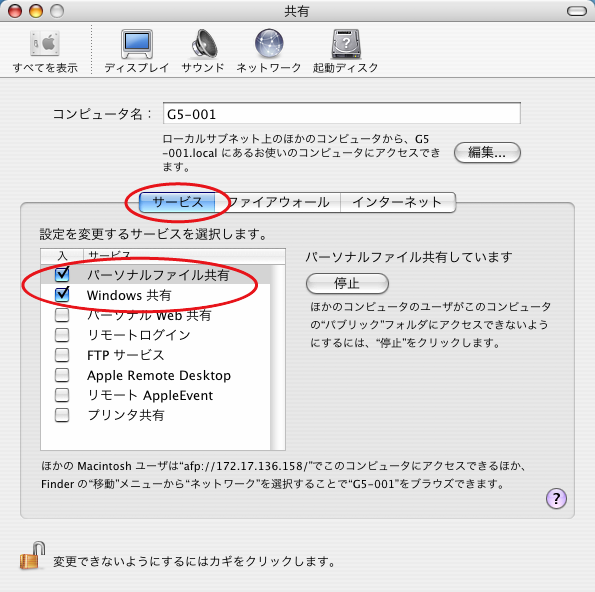Click the 停止 (Stop) button
595x592 pixels.
point(347,283)
